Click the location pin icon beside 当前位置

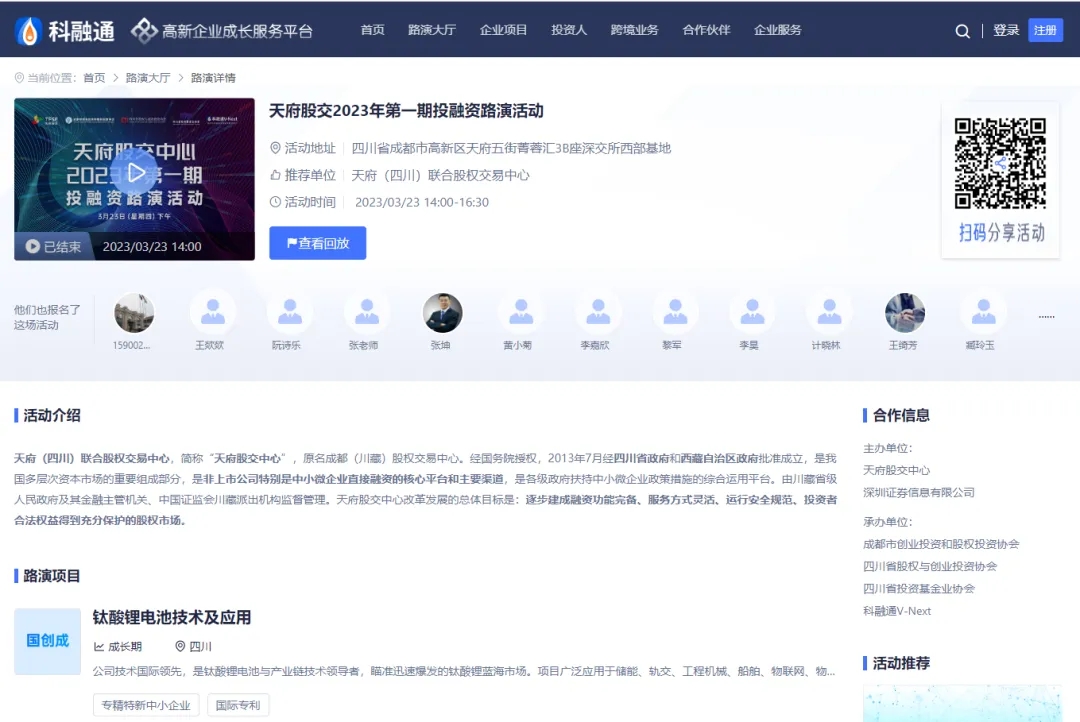19,78
